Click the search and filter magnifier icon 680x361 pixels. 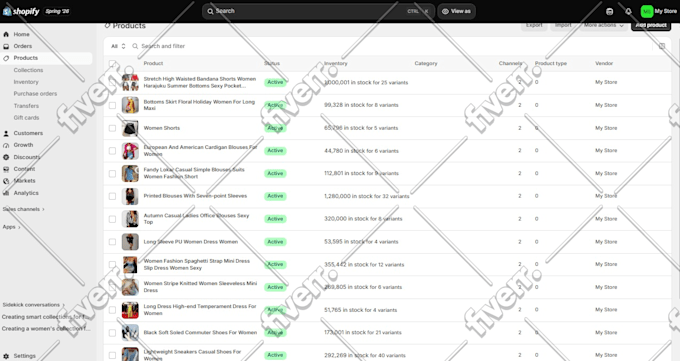[135, 46]
